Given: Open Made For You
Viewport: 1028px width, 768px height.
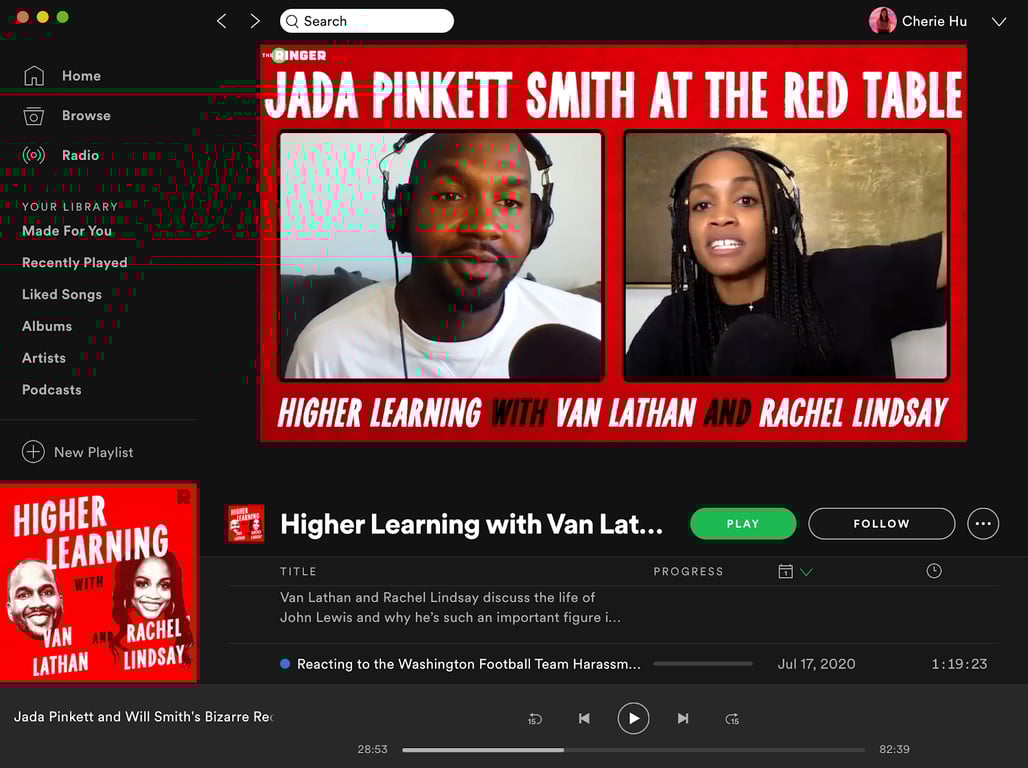Looking at the screenshot, I should coord(67,231).
